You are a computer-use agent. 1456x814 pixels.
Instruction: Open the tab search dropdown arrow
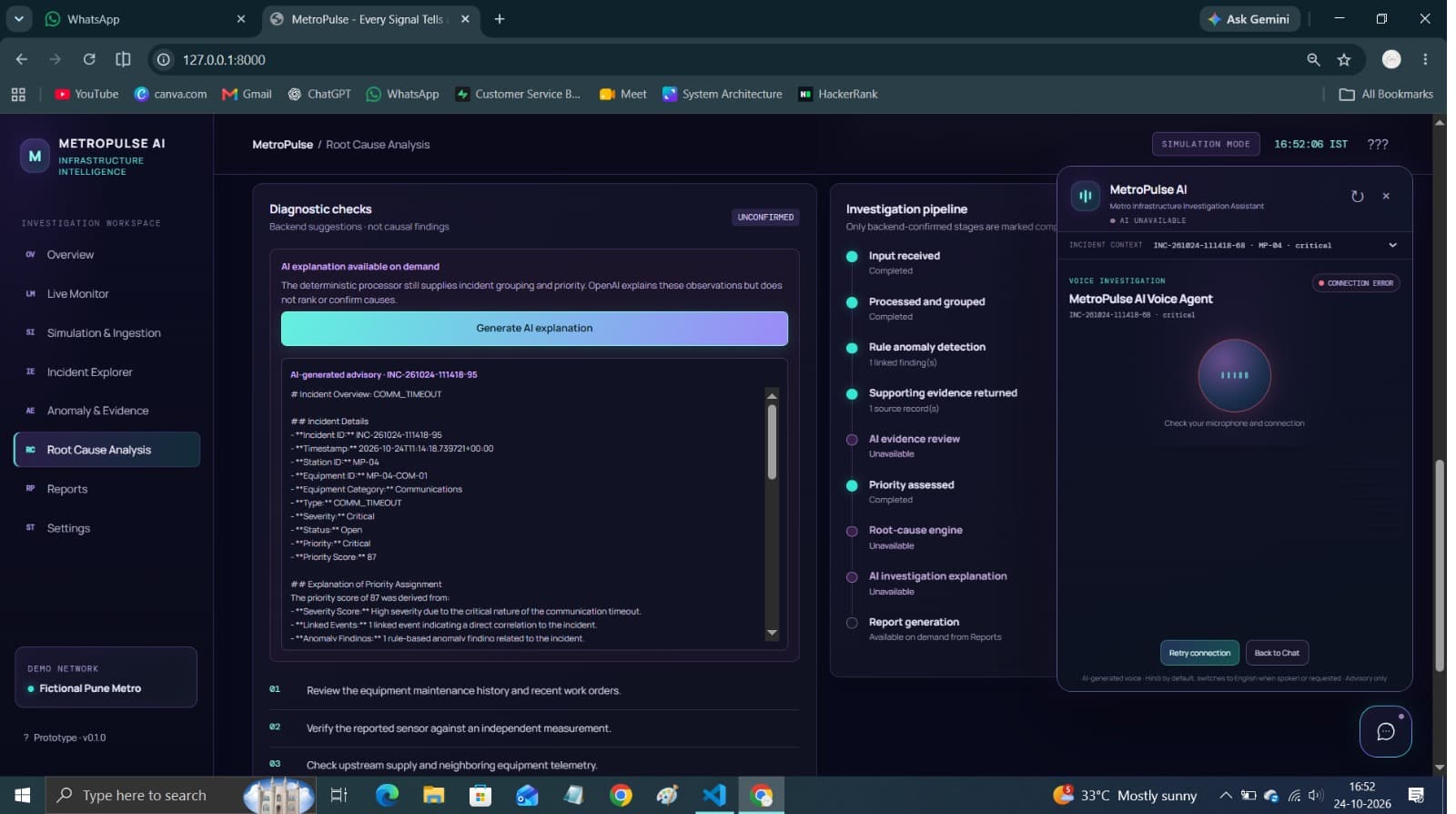[18, 19]
